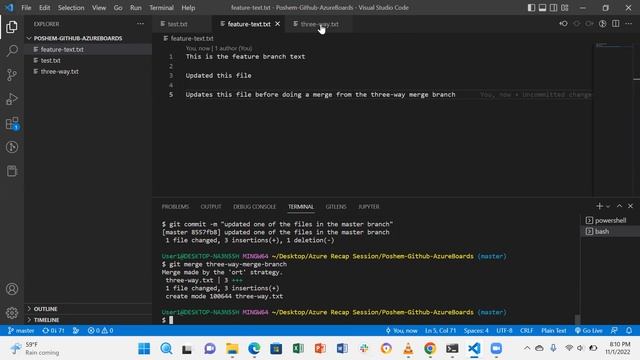Image resolution: width=640 pixels, height=360 pixels.
Task: Open the Terminal menu
Action: tap(161, 7)
